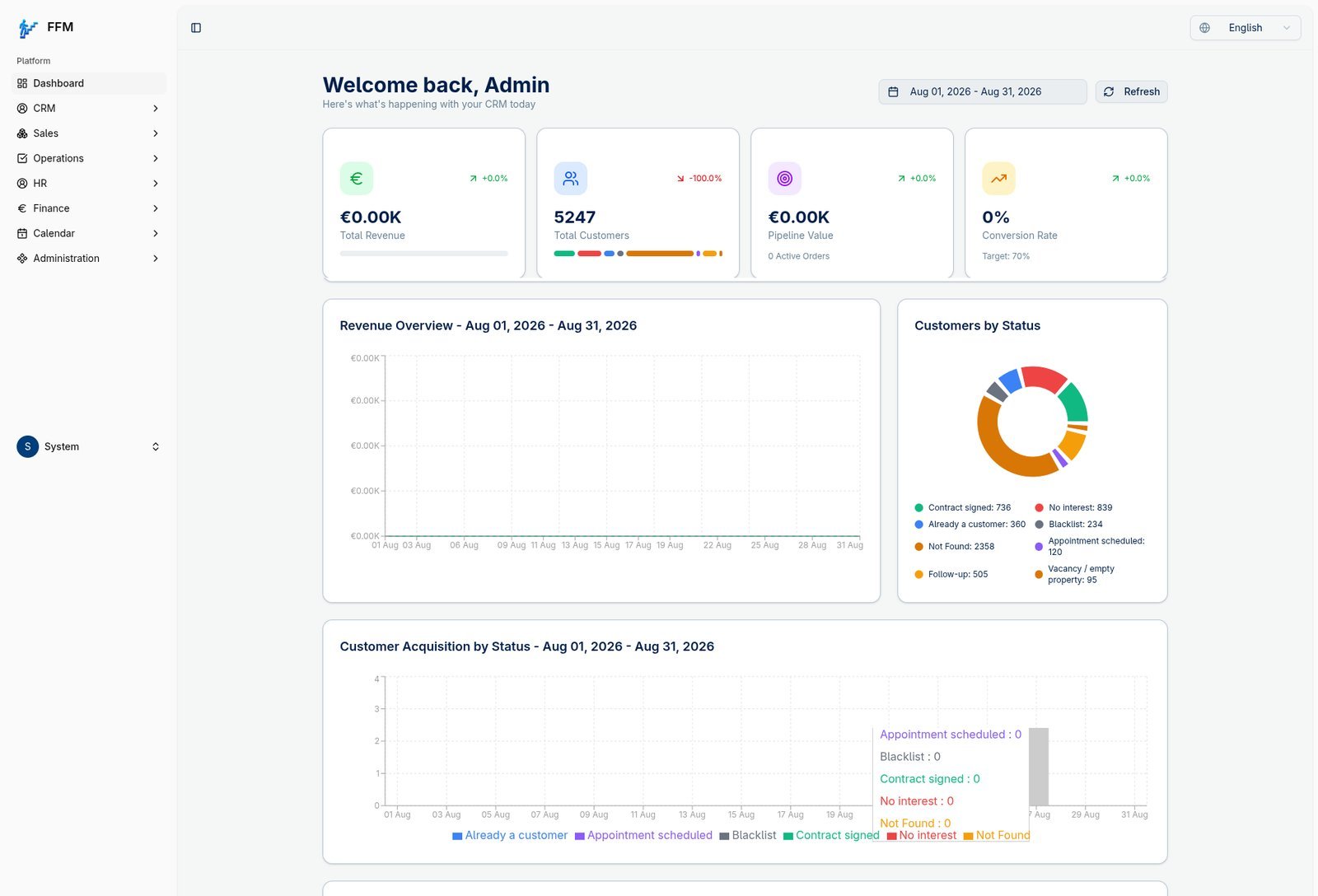The image size is (1318, 896).
Task: Click the System user avatar
Action: pos(28,446)
